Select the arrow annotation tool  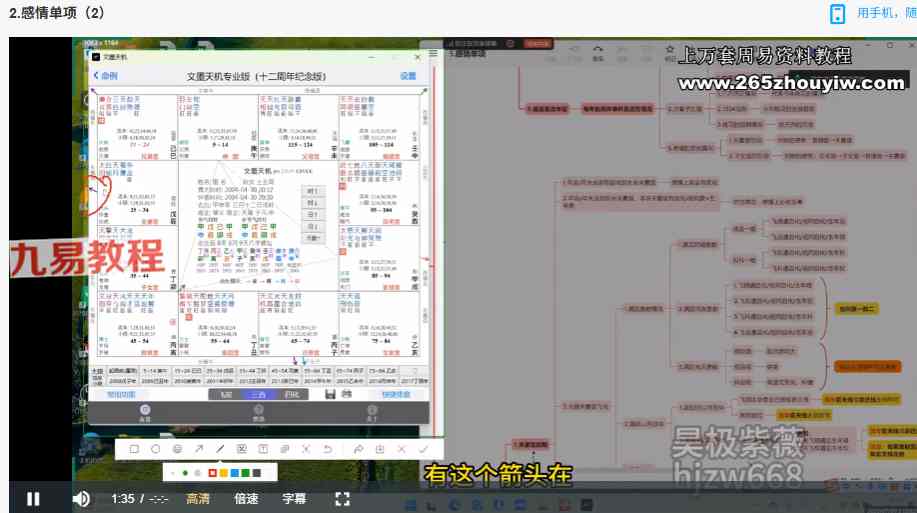pos(198,450)
